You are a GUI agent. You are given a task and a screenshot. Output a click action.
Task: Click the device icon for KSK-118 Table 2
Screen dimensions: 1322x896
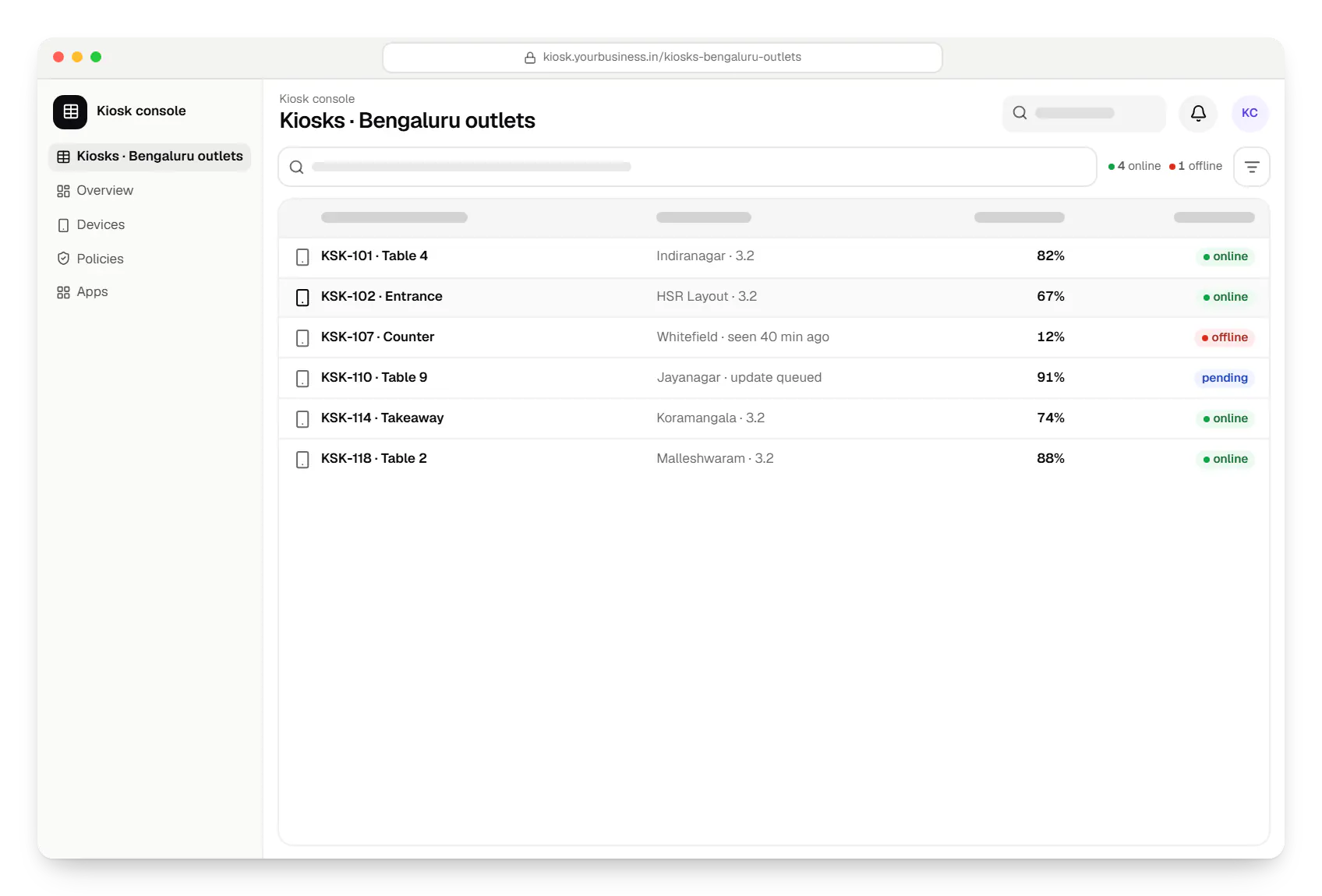pyautogui.click(x=302, y=460)
